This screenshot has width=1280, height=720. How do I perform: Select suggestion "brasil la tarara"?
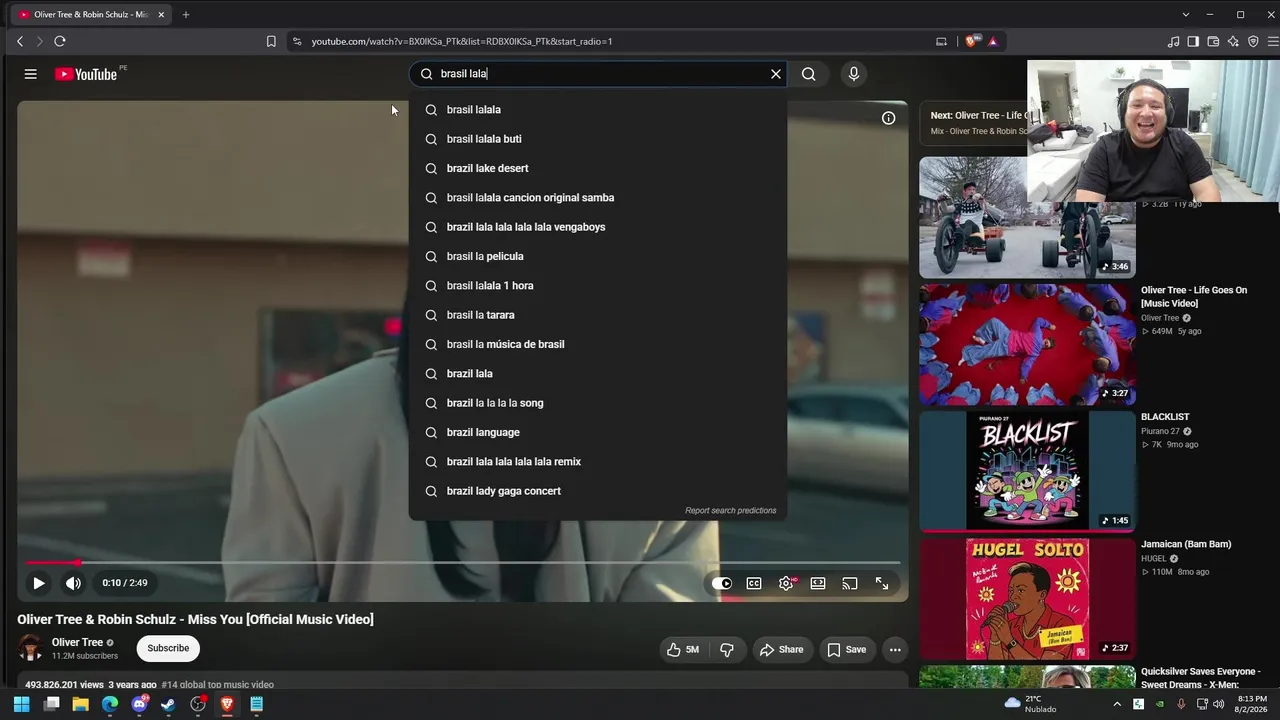coord(598,315)
